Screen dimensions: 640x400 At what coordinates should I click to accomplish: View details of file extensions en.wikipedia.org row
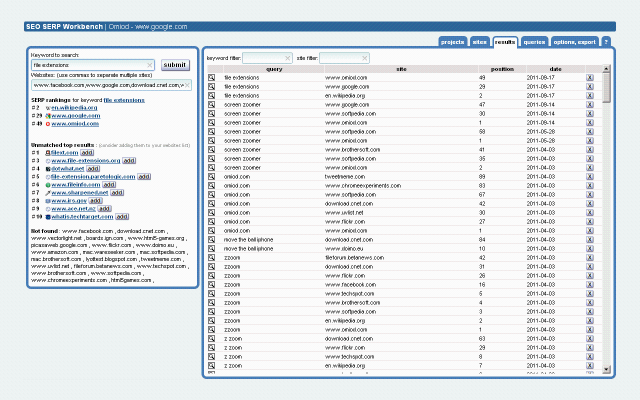[x=211, y=96]
